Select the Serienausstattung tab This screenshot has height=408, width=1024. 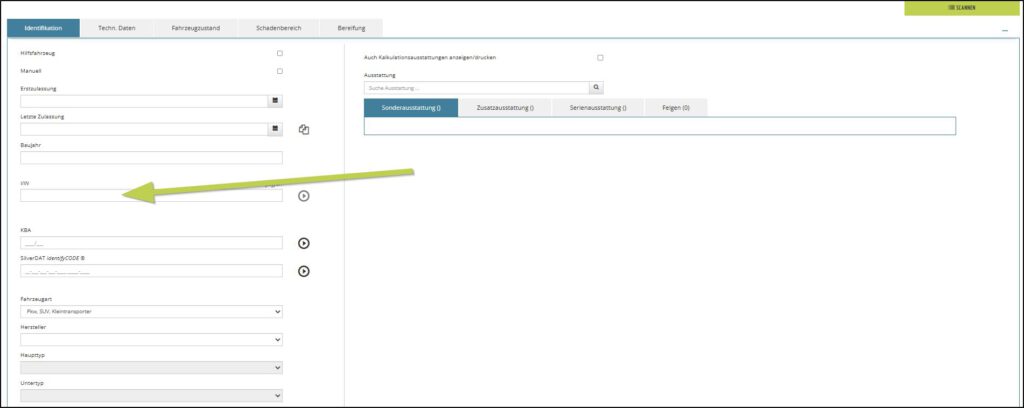(598, 107)
